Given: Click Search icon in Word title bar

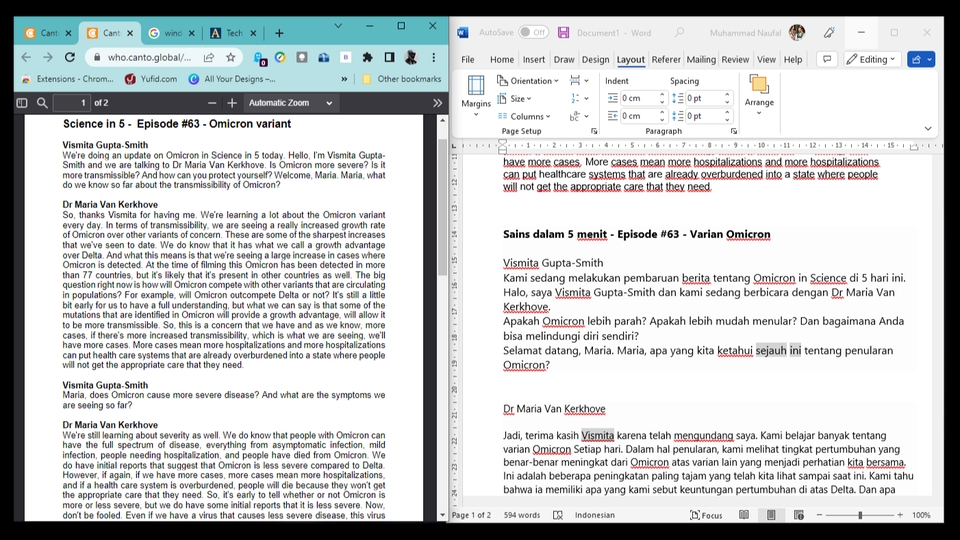Looking at the screenshot, I should (x=679, y=32).
